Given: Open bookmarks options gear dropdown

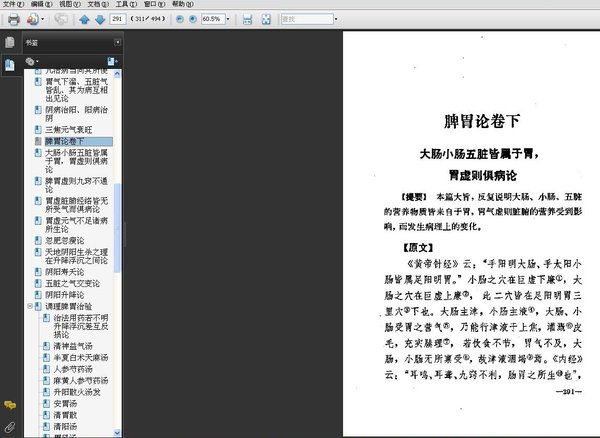Looking at the screenshot, I should point(32,61).
